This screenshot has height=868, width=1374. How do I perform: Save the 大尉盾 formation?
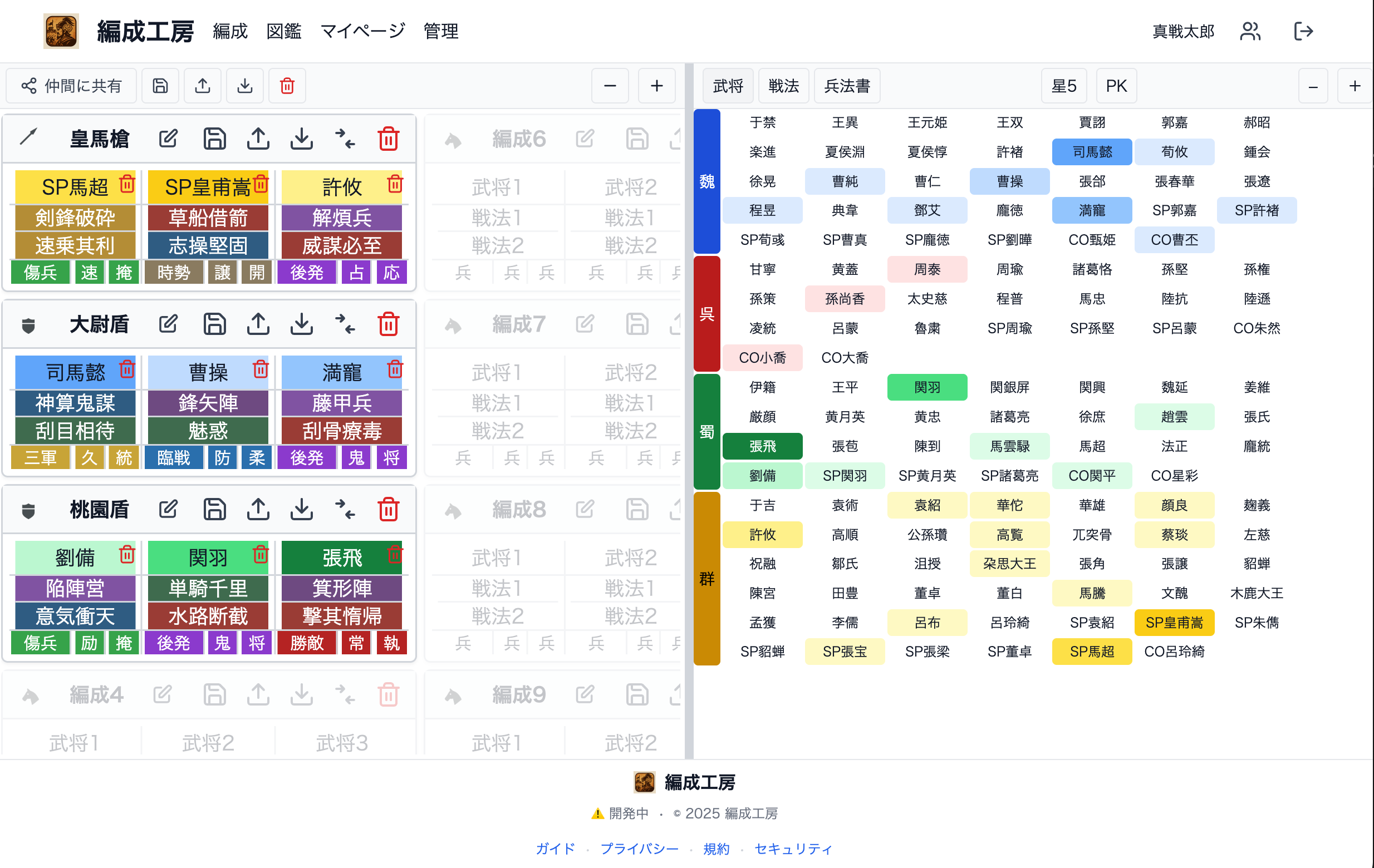click(x=214, y=324)
